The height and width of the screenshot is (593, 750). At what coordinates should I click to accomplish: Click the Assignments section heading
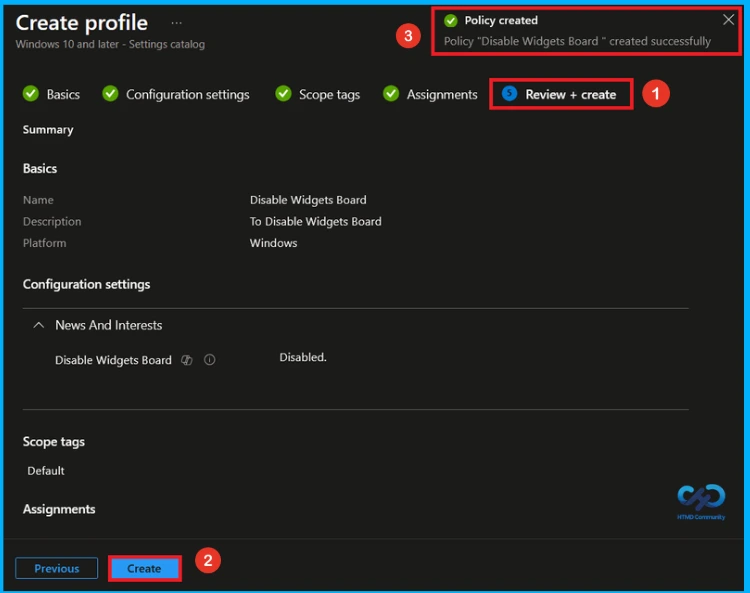click(59, 509)
